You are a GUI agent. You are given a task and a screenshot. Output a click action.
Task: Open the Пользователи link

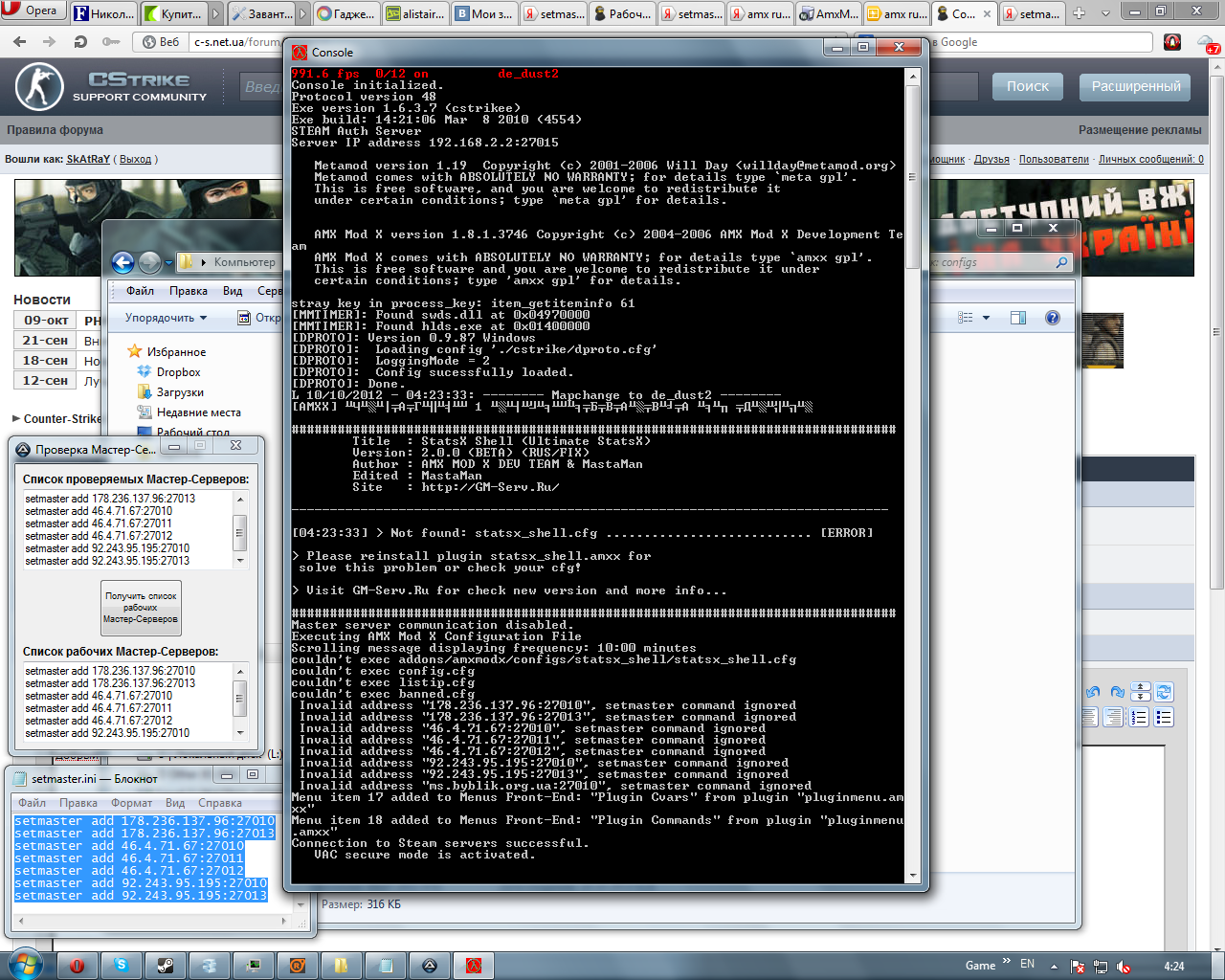click(1054, 159)
